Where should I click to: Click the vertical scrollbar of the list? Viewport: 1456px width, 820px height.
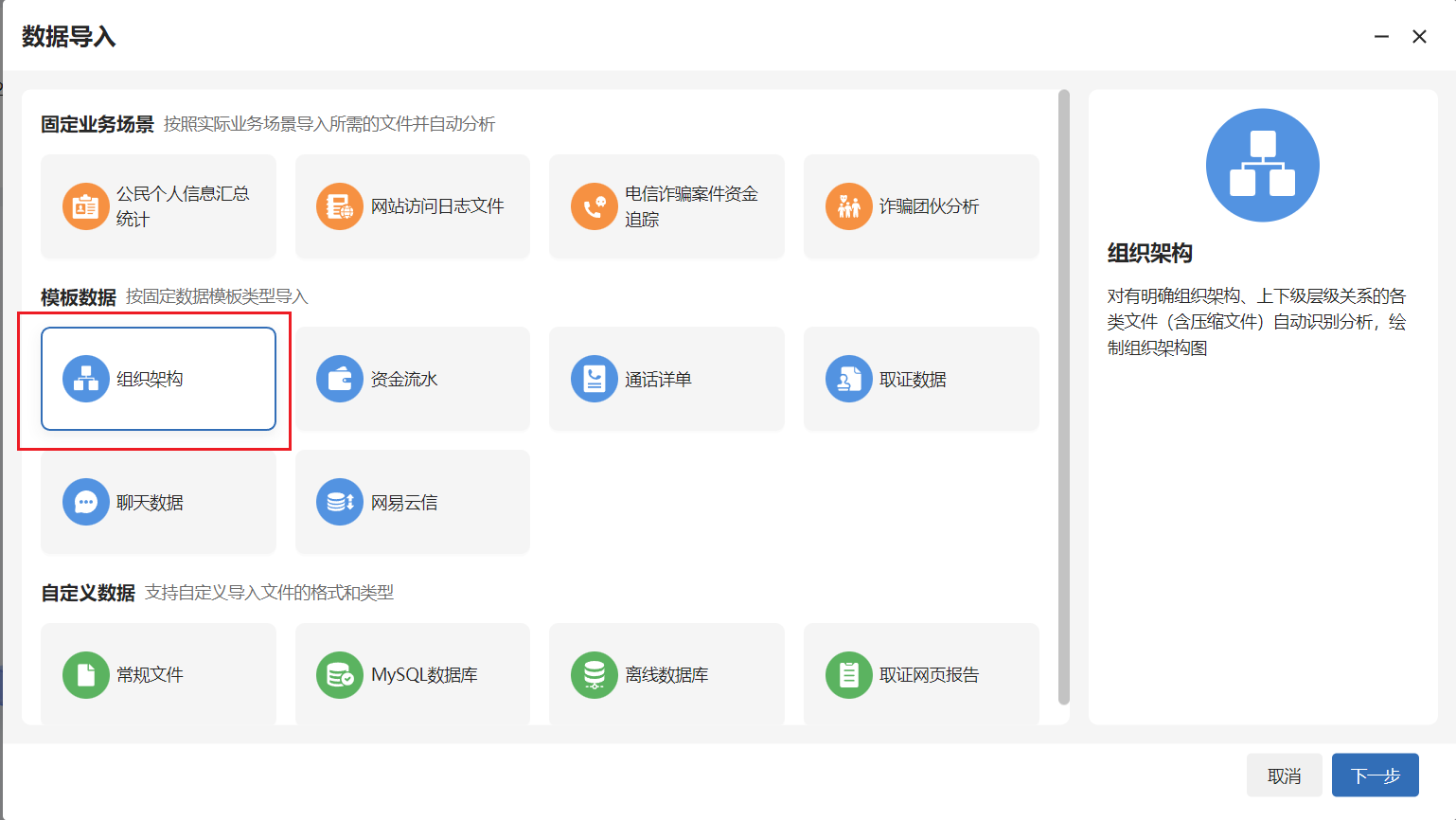[1063, 398]
